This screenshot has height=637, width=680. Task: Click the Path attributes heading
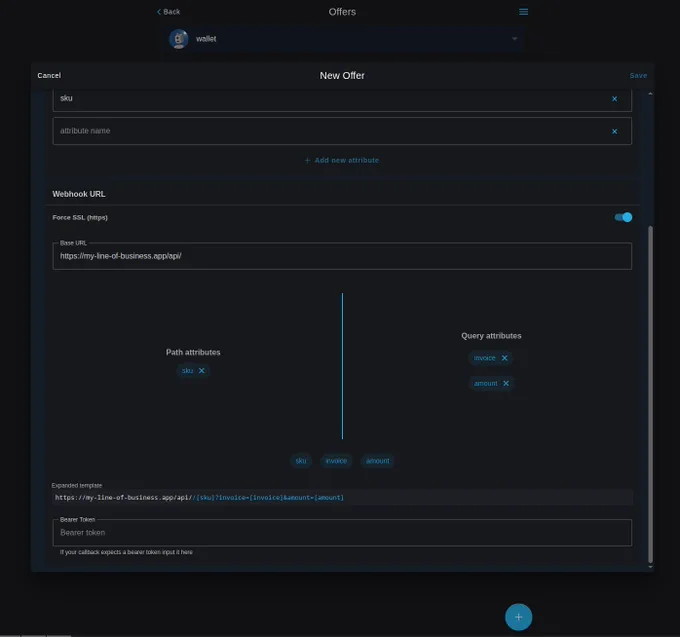193,353
